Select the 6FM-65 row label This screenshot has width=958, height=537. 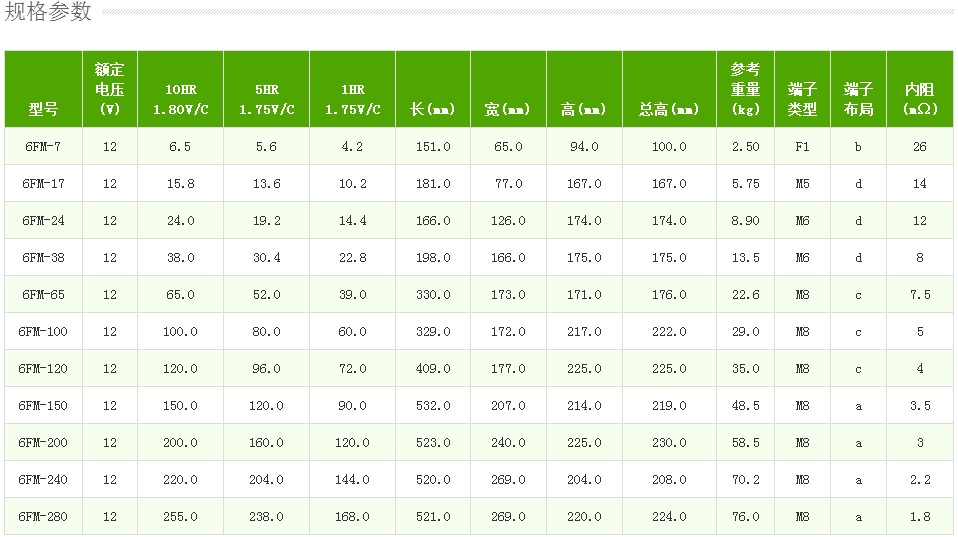(x=43, y=294)
